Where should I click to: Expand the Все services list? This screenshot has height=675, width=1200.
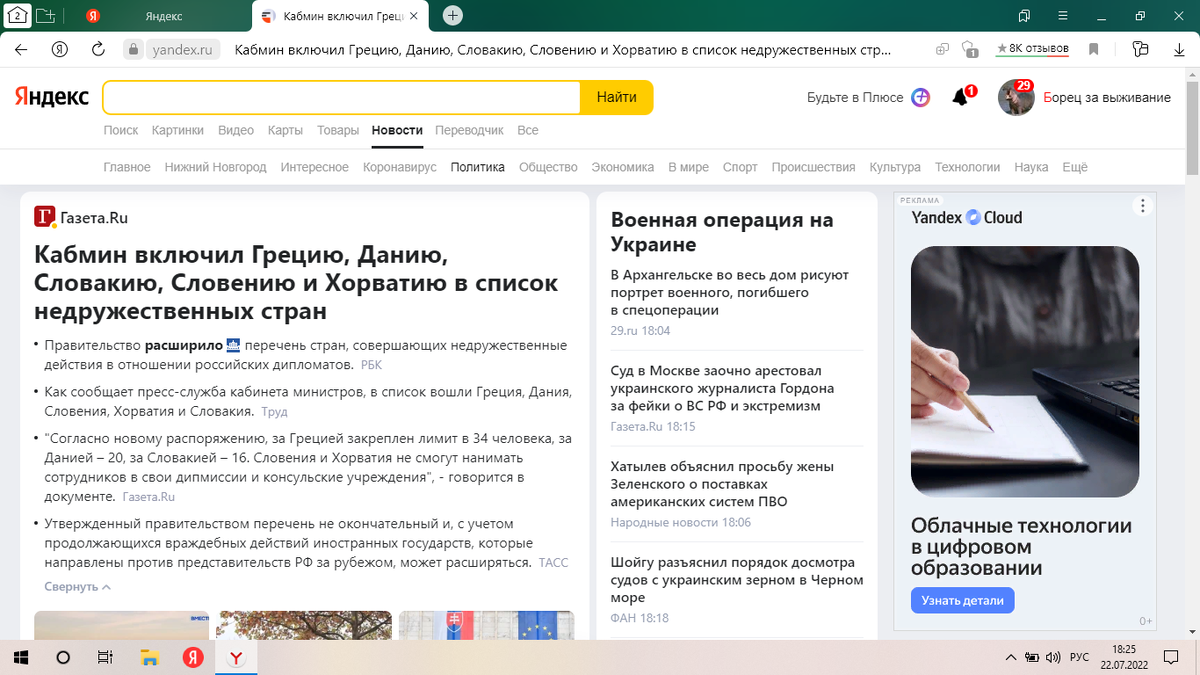click(528, 130)
